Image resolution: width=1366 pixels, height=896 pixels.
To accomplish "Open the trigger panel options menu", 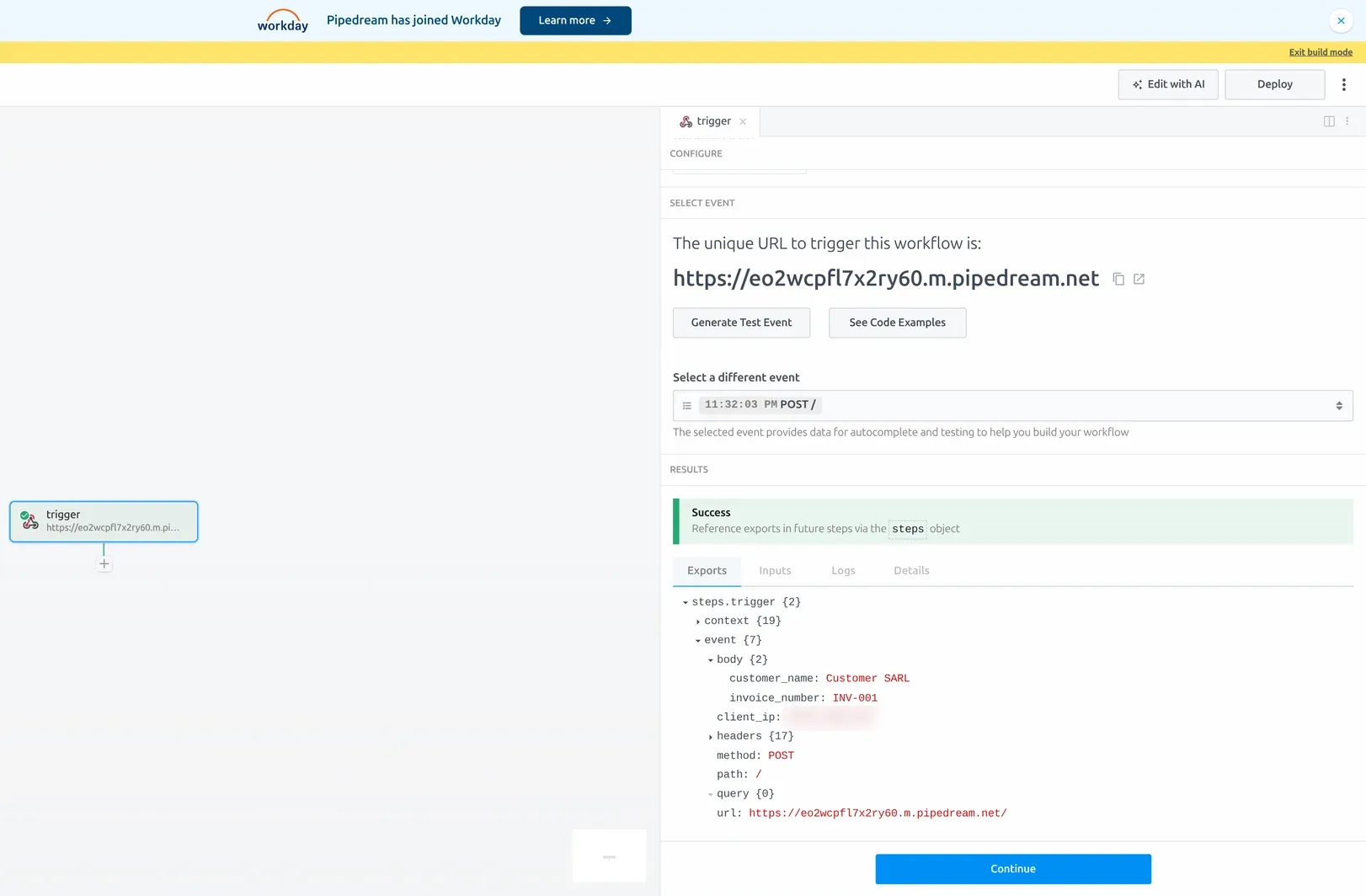I will tap(1347, 121).
